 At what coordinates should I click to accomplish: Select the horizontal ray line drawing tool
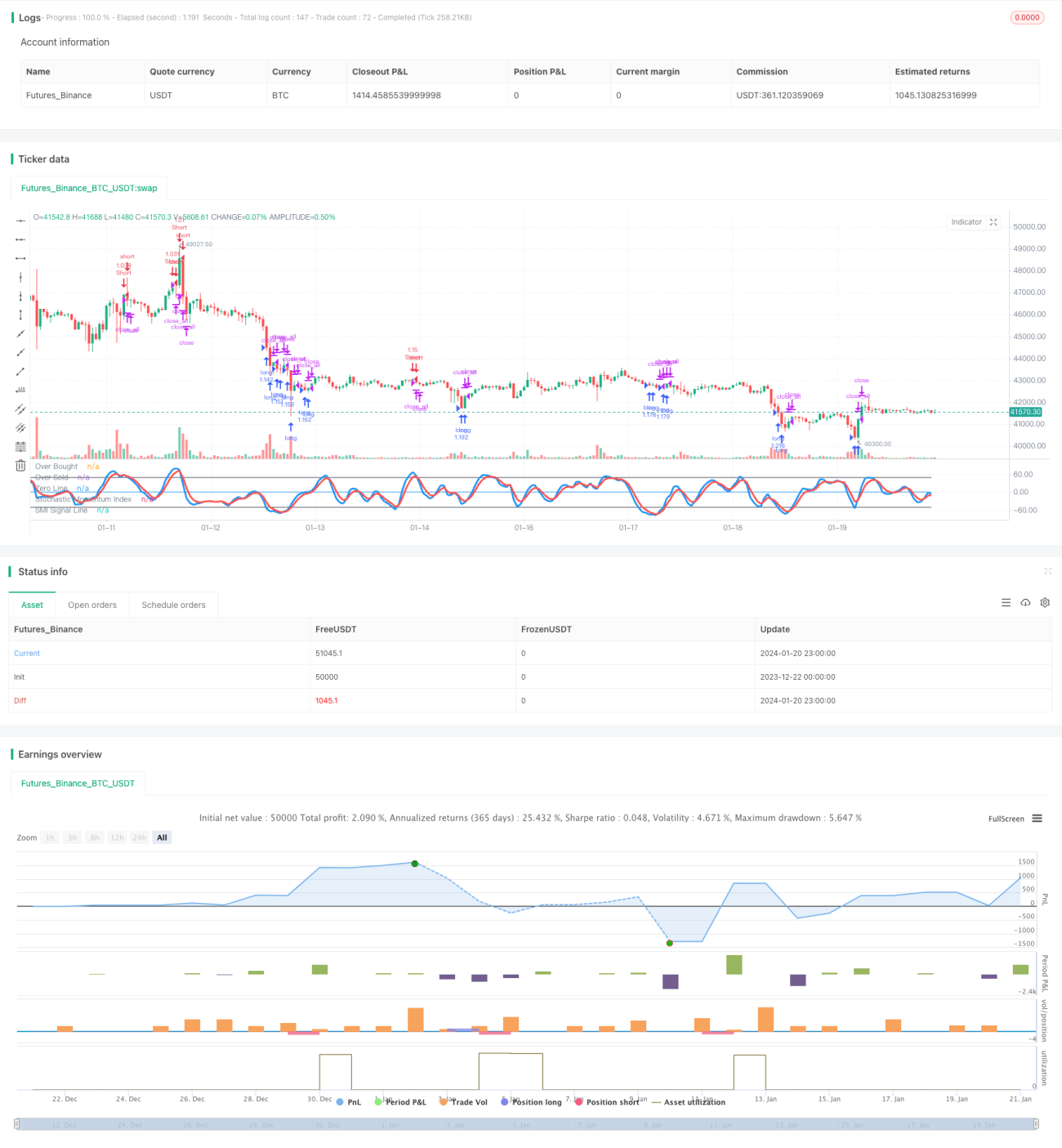pyautogui.click(x=20, y=239)
